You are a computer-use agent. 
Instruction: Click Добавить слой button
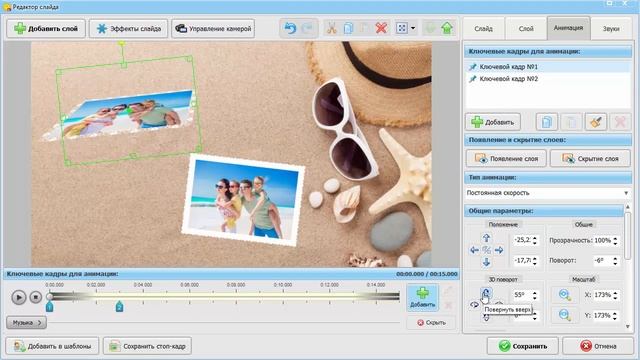[46, 29]
